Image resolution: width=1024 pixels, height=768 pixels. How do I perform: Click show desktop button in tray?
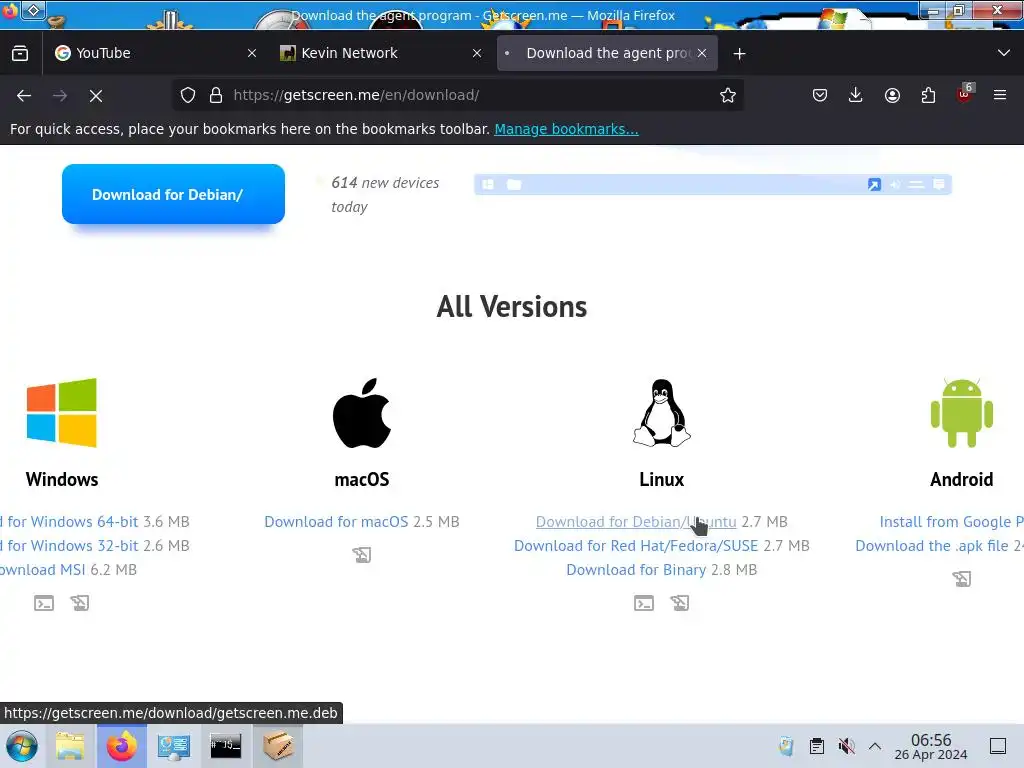(998, 746)
